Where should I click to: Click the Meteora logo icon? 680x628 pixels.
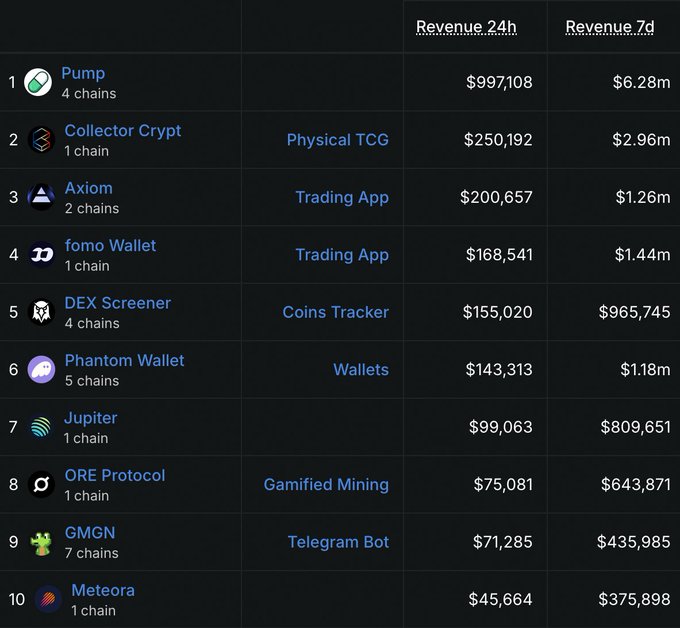point(48,599)
